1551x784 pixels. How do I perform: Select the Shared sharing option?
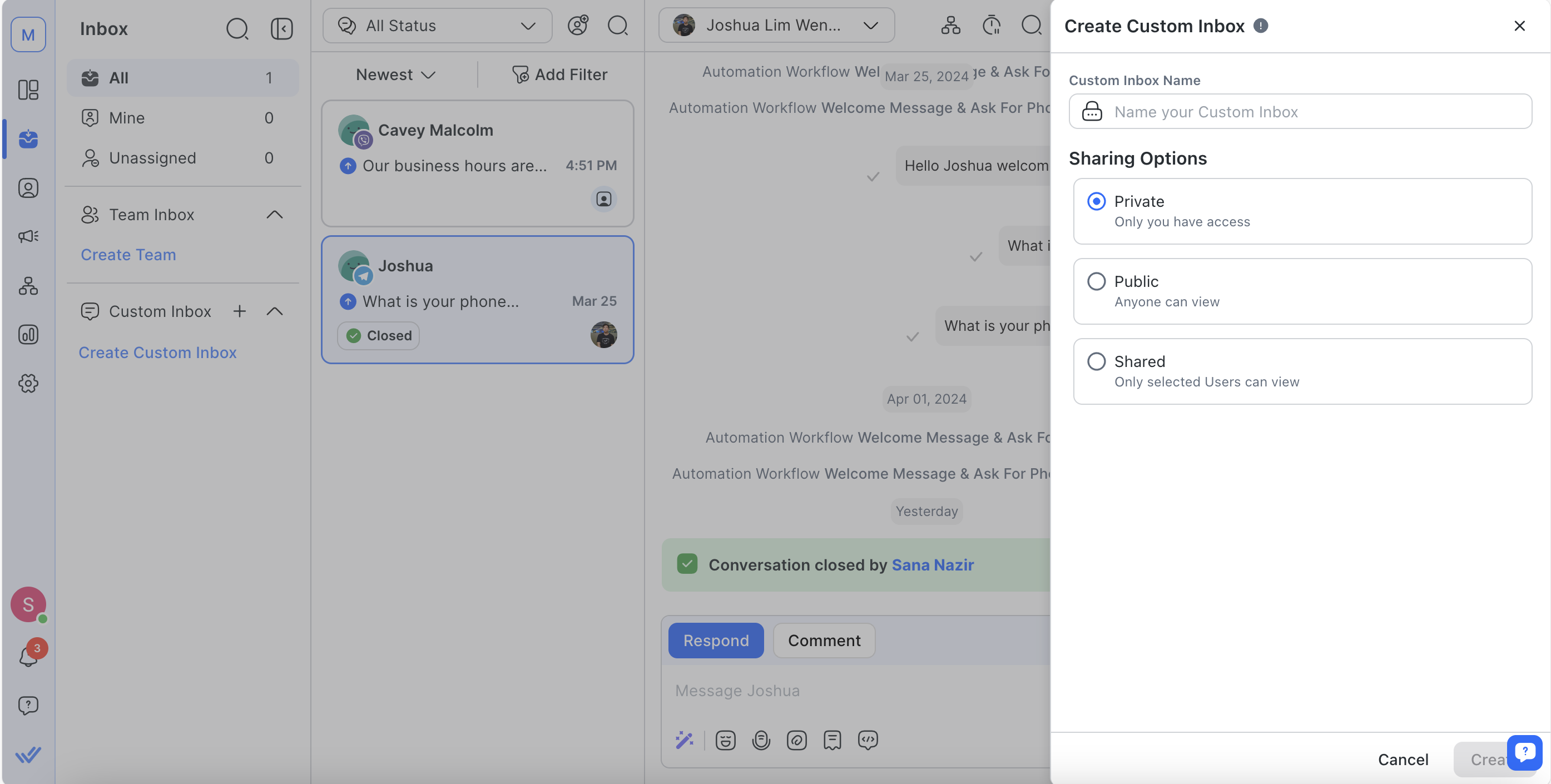click(x=1096, y=361)
